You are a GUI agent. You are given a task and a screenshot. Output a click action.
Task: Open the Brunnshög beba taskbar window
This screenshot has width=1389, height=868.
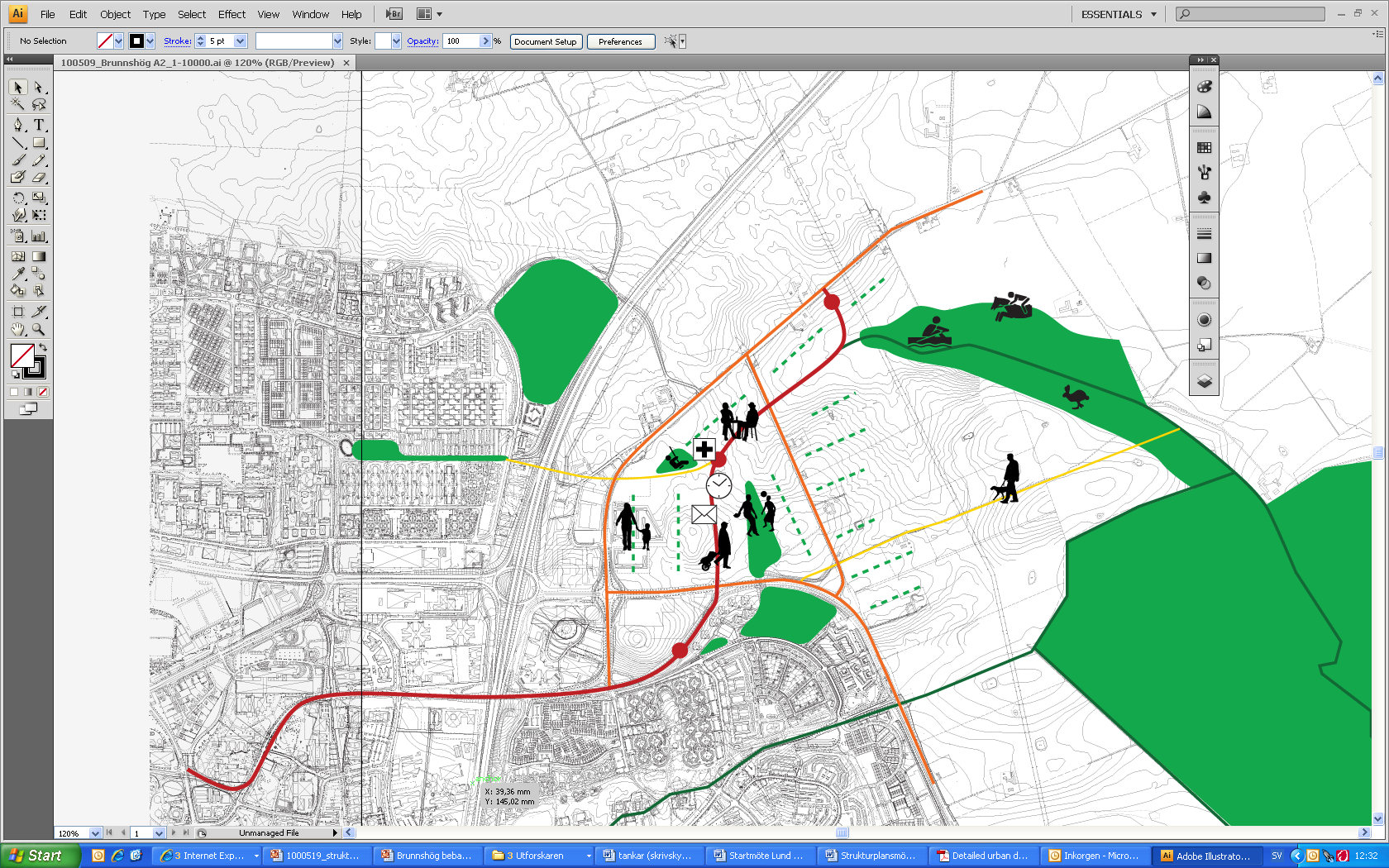427,856
